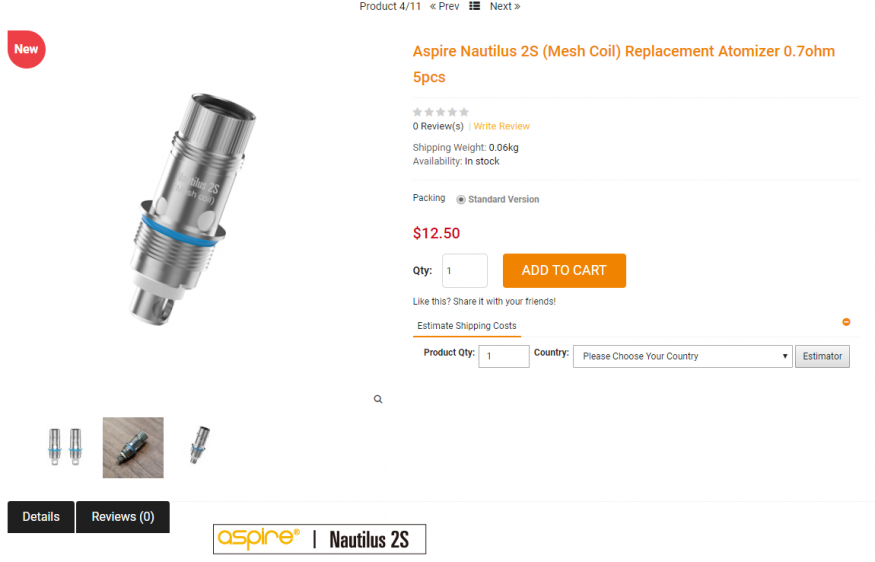
Task: Open the Reviews (0) tab
Action: point(123,517)
